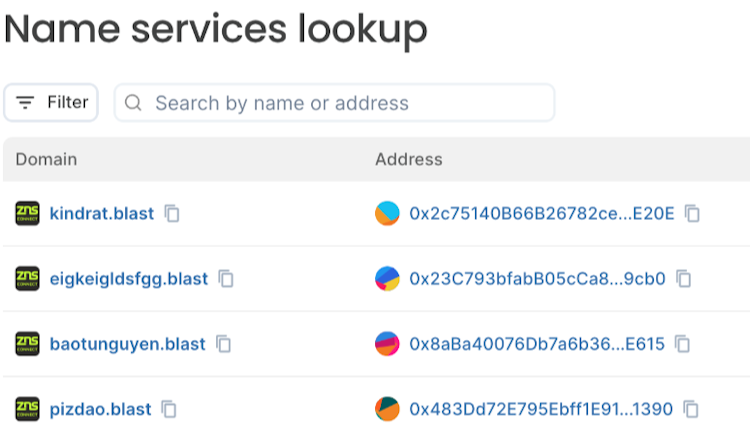Viewport: 750px width, 435px height.
Task: Open address link 0x2c75140B66B26782ce...E20E
Action: 542,214
